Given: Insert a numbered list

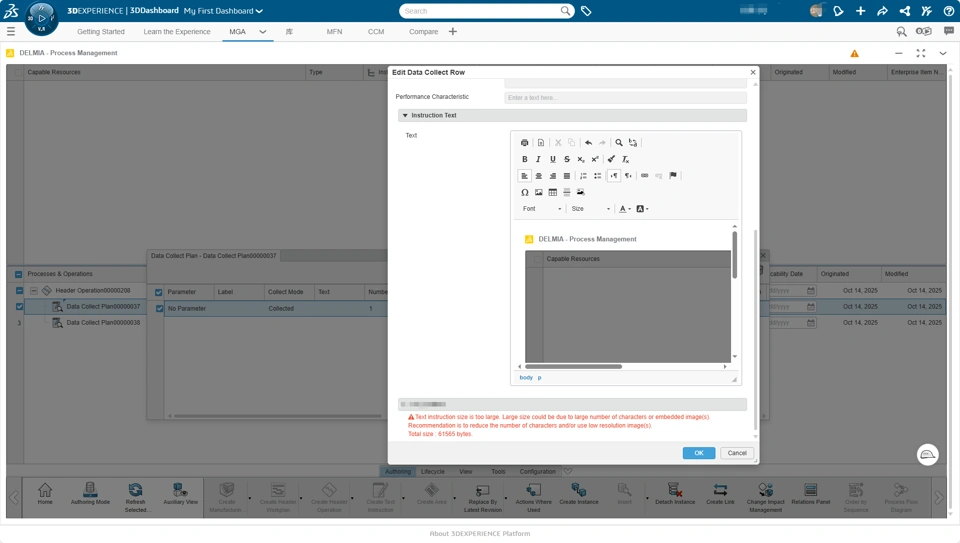Looking at the screenshot, I should pyautogui.click(x=583, y=176).
